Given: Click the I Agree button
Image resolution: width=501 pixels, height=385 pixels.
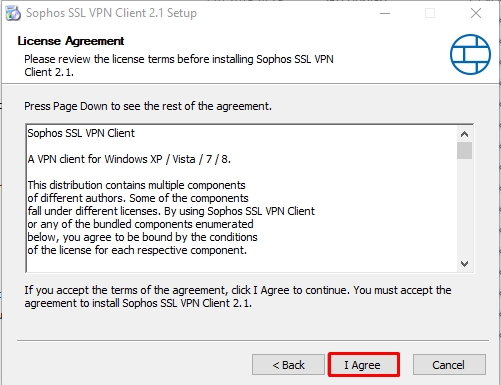Looking at the screenshot, I should (x=364, y=365).
